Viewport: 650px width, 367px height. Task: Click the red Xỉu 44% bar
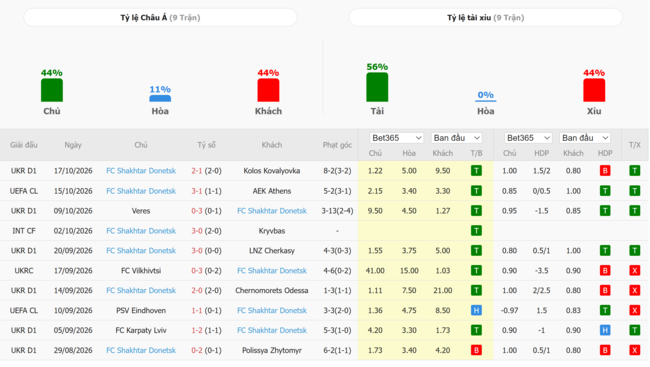[x=594, y=90]
